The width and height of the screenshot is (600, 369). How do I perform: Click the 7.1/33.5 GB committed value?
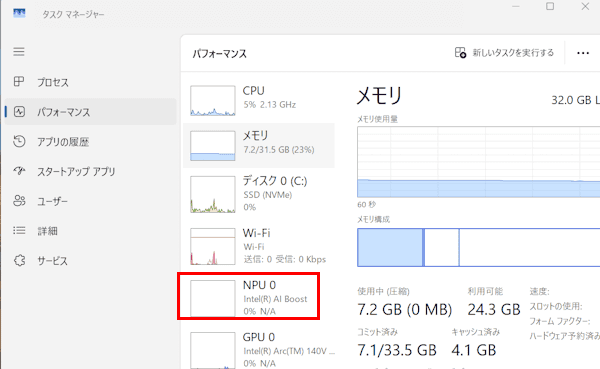pos(397,350)
